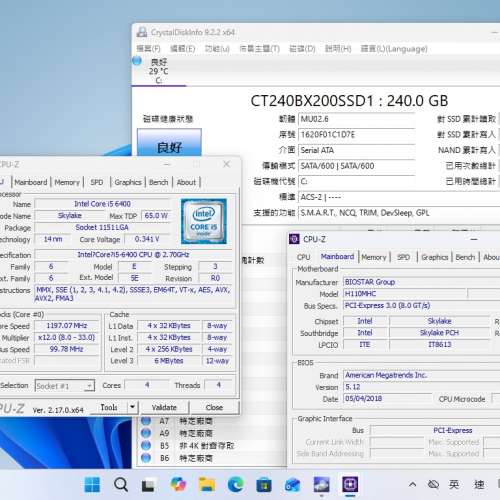Image resolution: width=500 pixels, height=500 pixels.
Task: Open the 佈景主題(T) menu in CrystalDiskInfo
Action: click(x=260, y=49)
